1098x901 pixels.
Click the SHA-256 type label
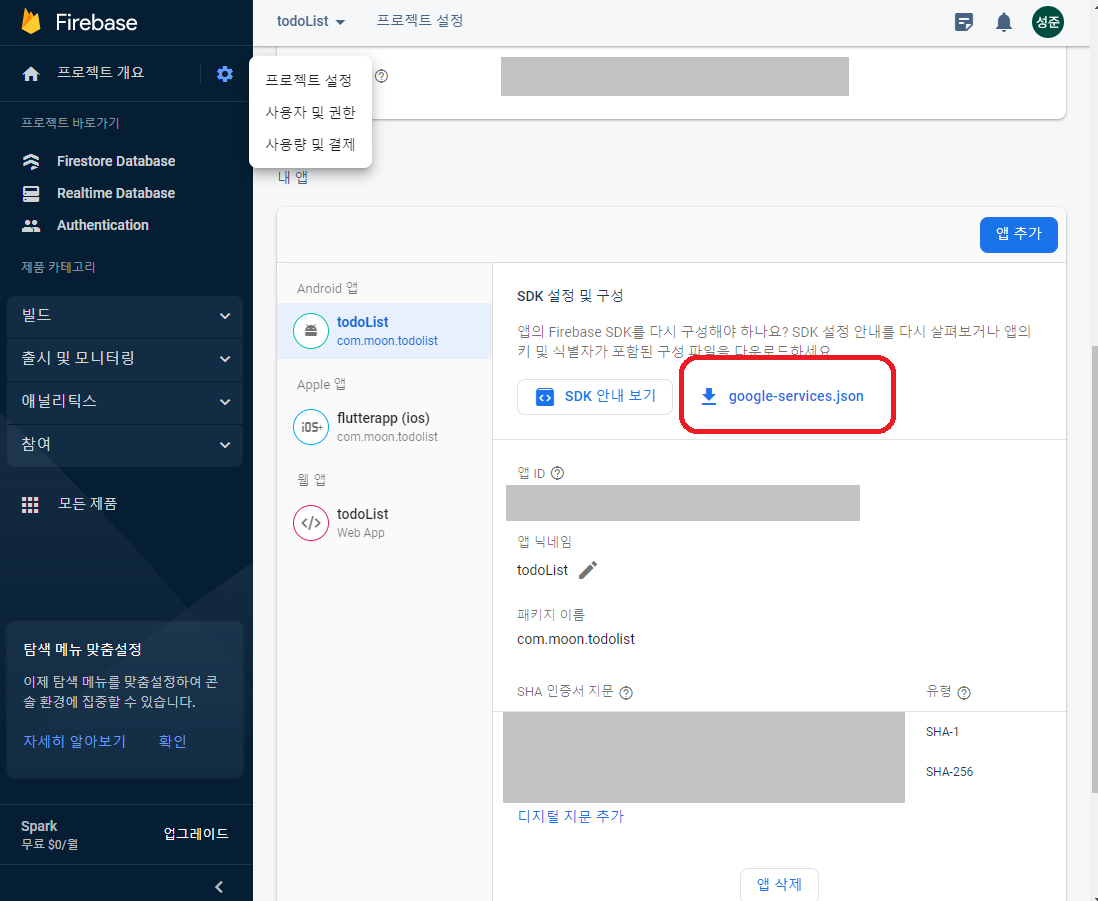tap(949, 772)
